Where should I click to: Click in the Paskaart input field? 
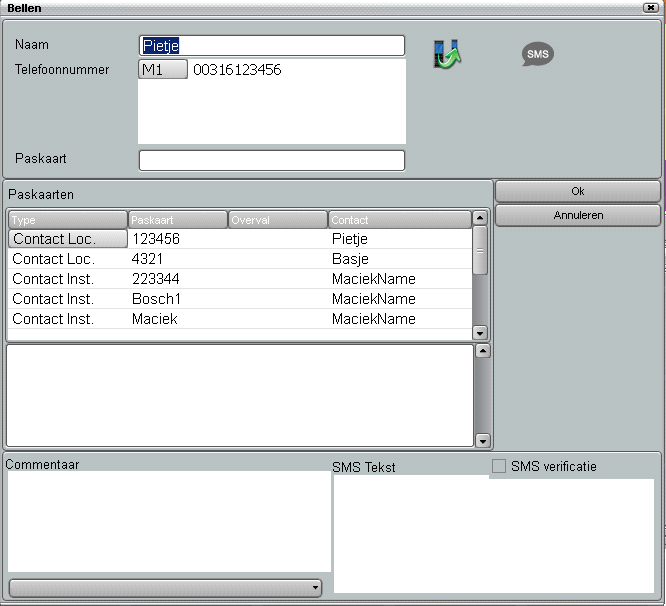point(271,160)
